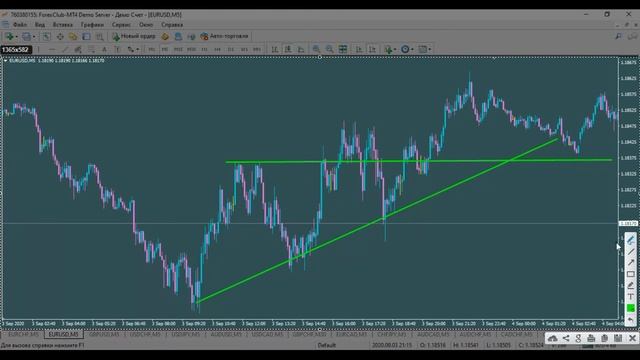Switch to the MN timeframe

(x=257, y=49)
